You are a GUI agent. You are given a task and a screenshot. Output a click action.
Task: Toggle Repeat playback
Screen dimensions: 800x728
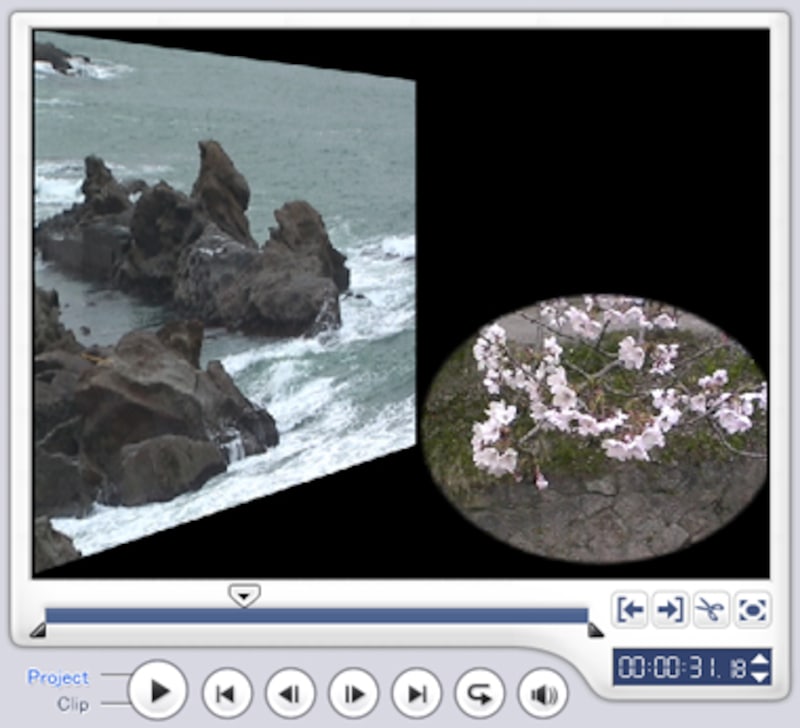(480, 693)
